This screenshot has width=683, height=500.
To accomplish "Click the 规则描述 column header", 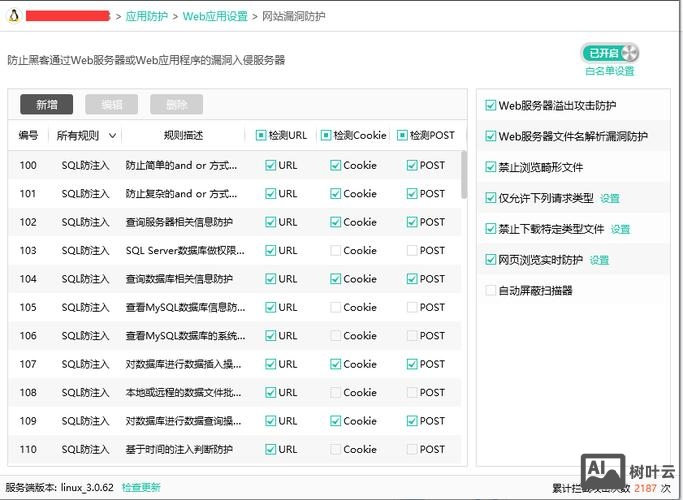I will point(183,135).
